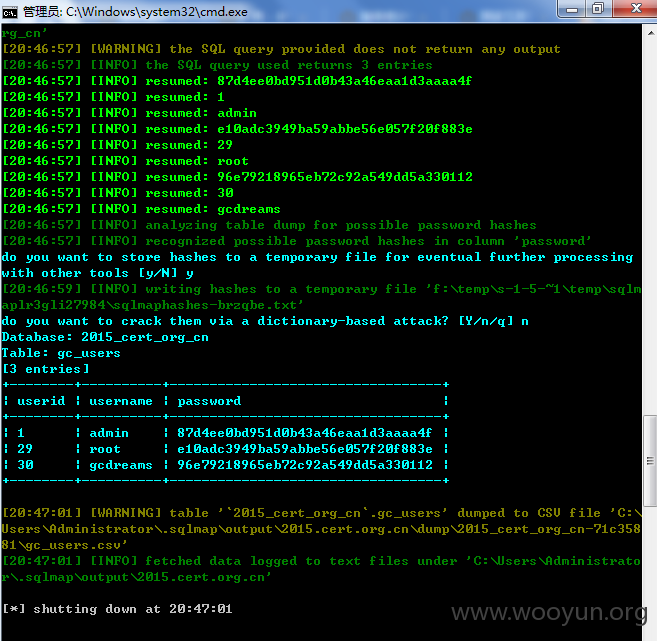Click username cell 'root' in the table

click(x=105, y=449)
